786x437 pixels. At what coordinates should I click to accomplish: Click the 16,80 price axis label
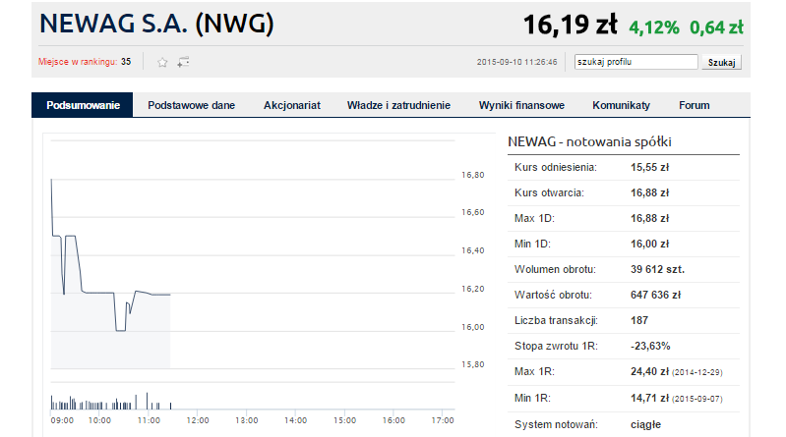tap(473, 175)
